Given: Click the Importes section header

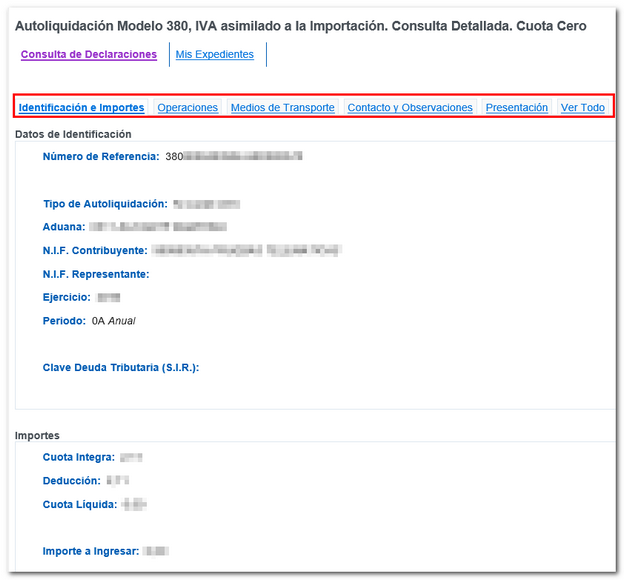Looking at the screenshot, I should [37, 436].
